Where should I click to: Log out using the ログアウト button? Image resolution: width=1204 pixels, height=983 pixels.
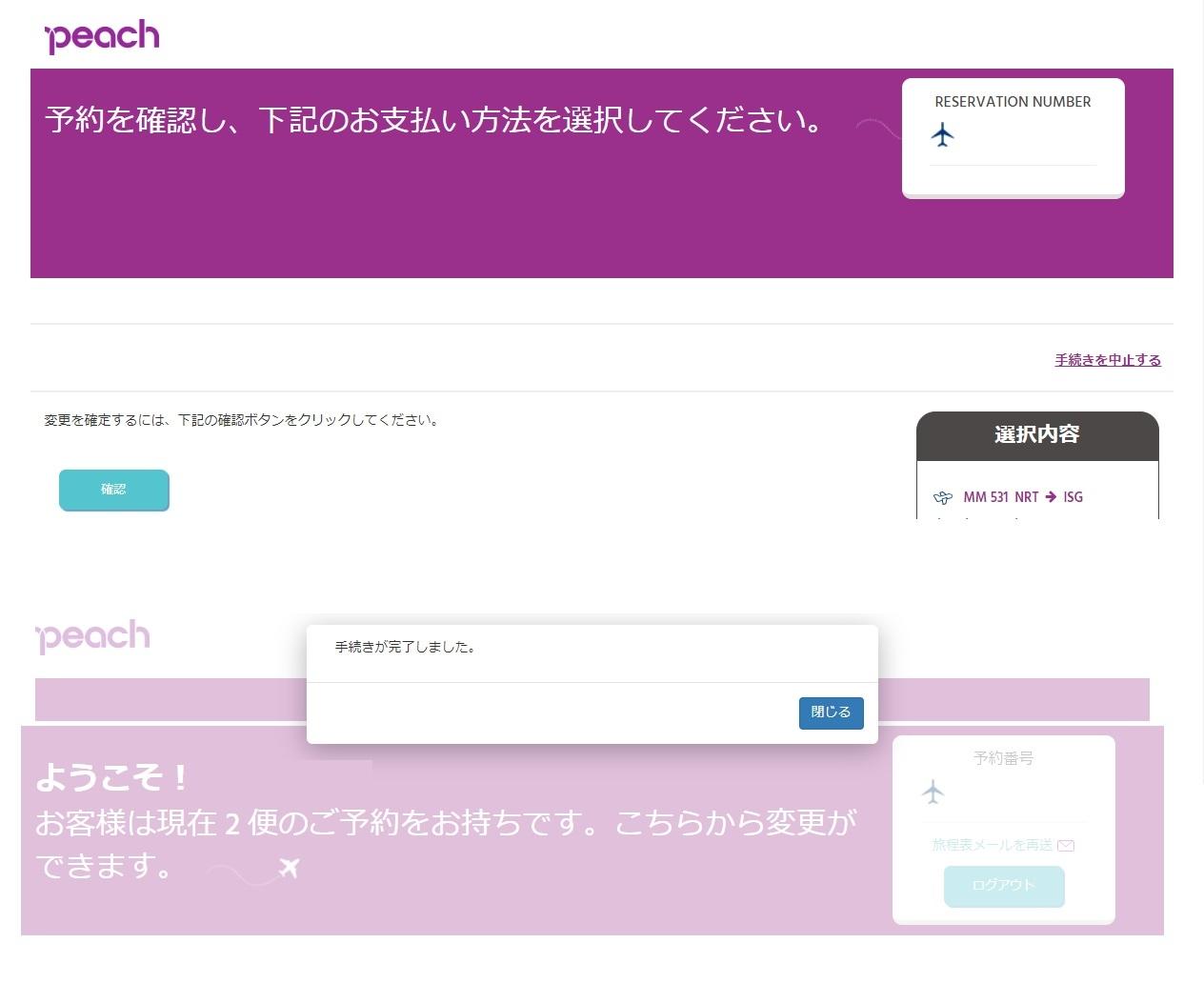point(1003,886)
